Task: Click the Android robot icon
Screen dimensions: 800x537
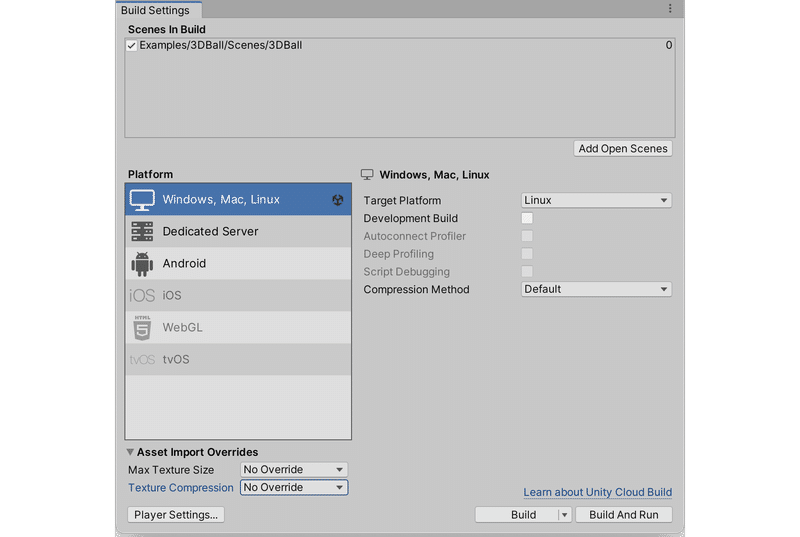Action: coord(142,264)
